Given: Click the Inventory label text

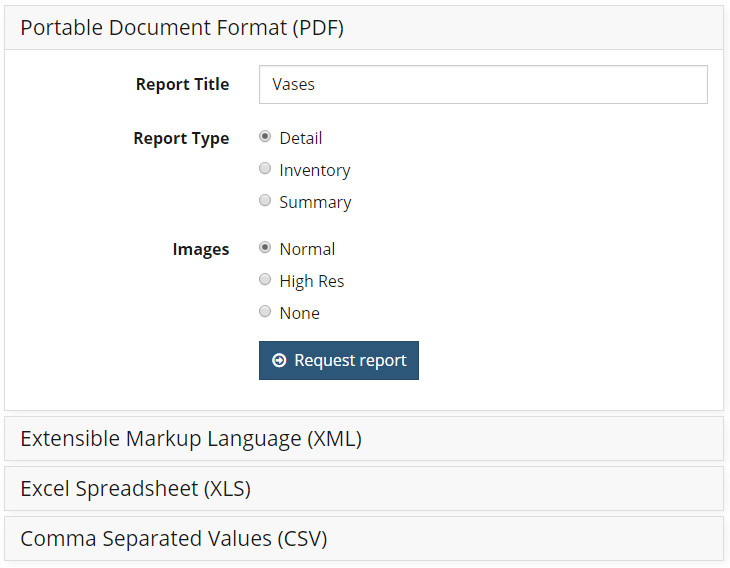Looking at the screenshot, I should [315, 170].
